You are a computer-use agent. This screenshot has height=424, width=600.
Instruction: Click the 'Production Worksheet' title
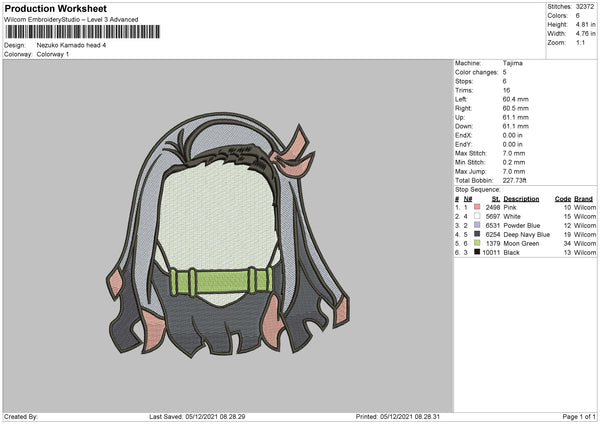(55, 8)
